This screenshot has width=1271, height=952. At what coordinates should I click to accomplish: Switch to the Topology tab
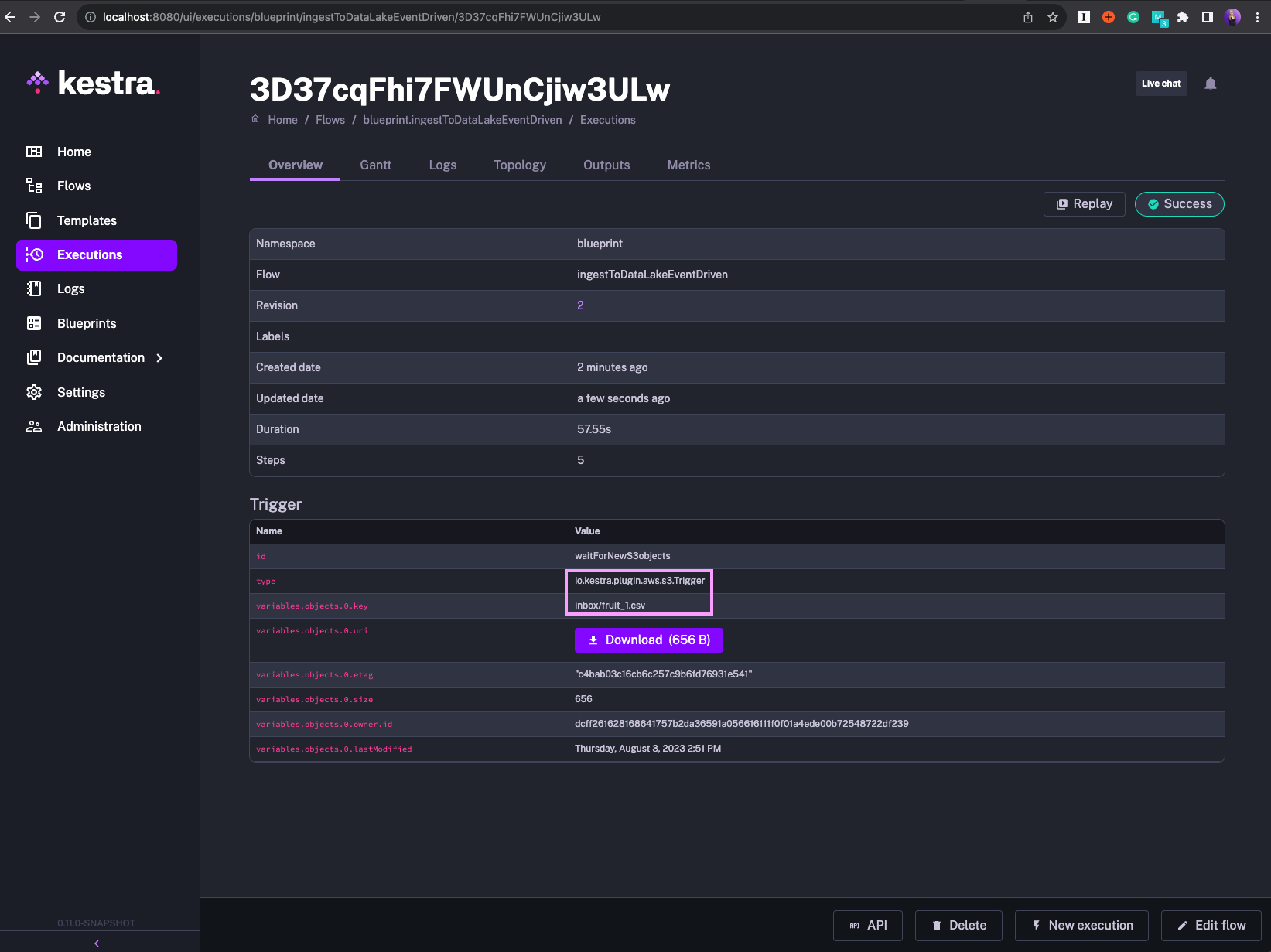[519, 165]
